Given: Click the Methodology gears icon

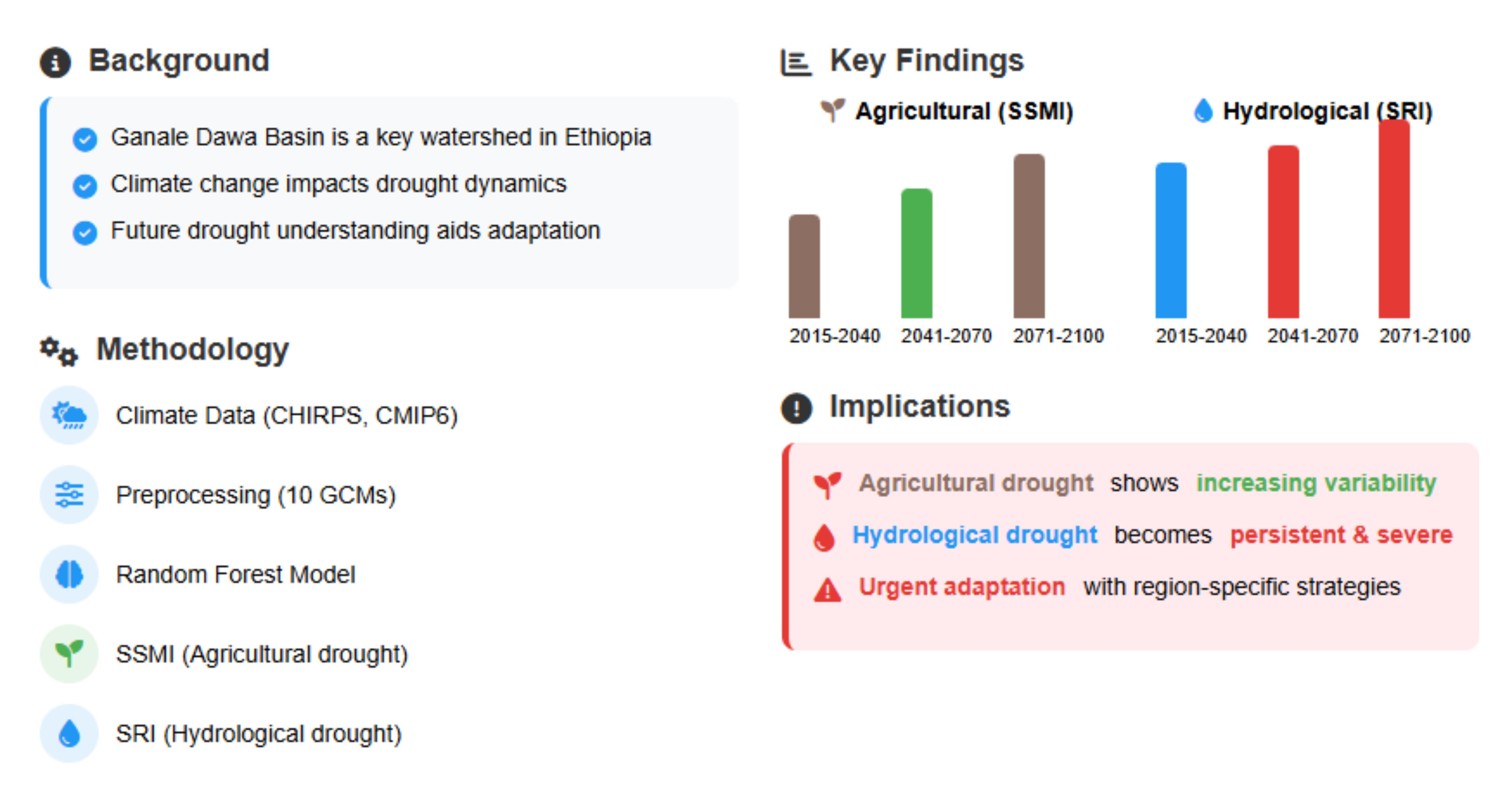Looking at the screenshot, I should pos(59,351).
